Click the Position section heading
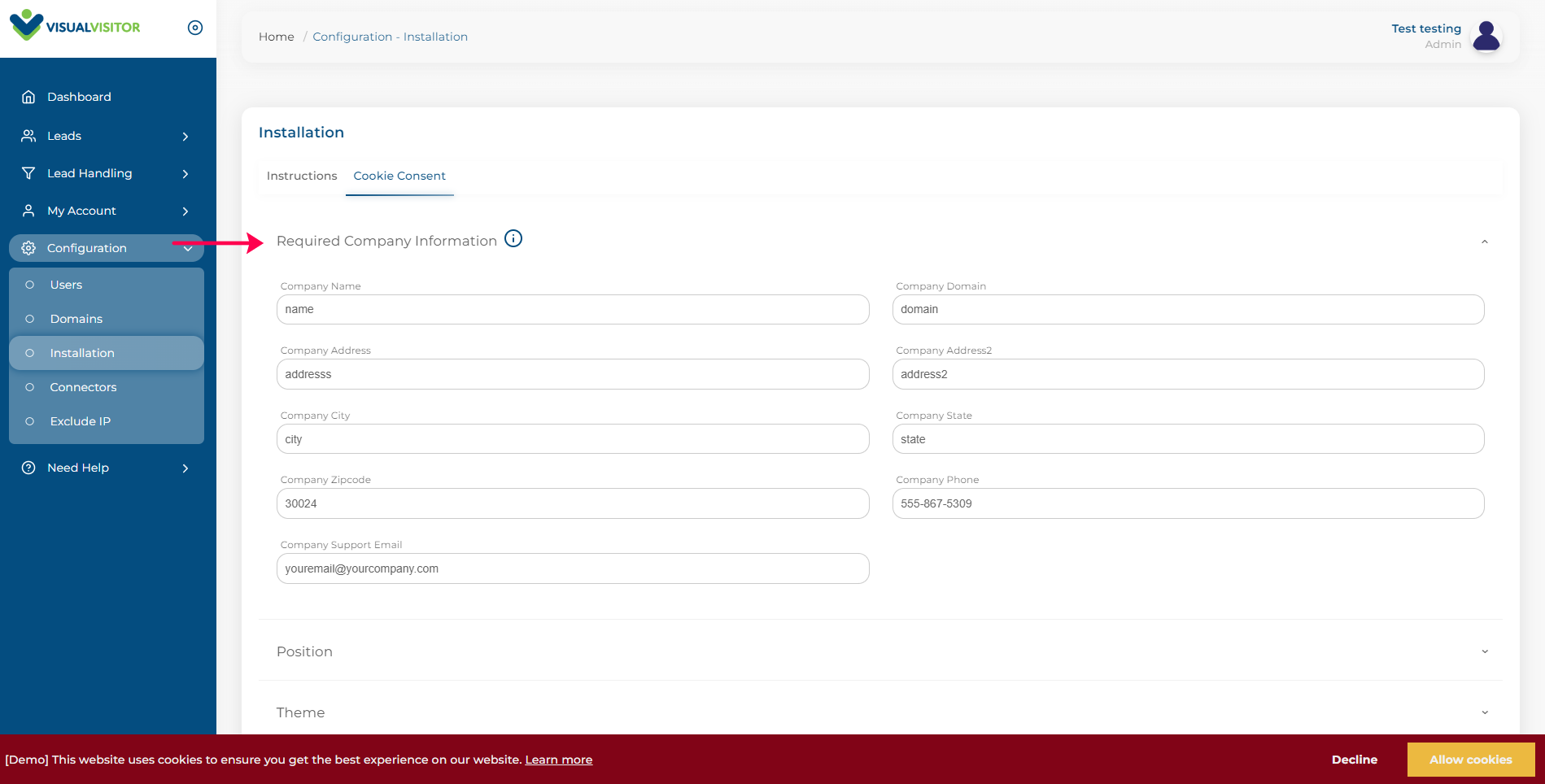This screenshot has height=784, width=1545. (304, 651)
